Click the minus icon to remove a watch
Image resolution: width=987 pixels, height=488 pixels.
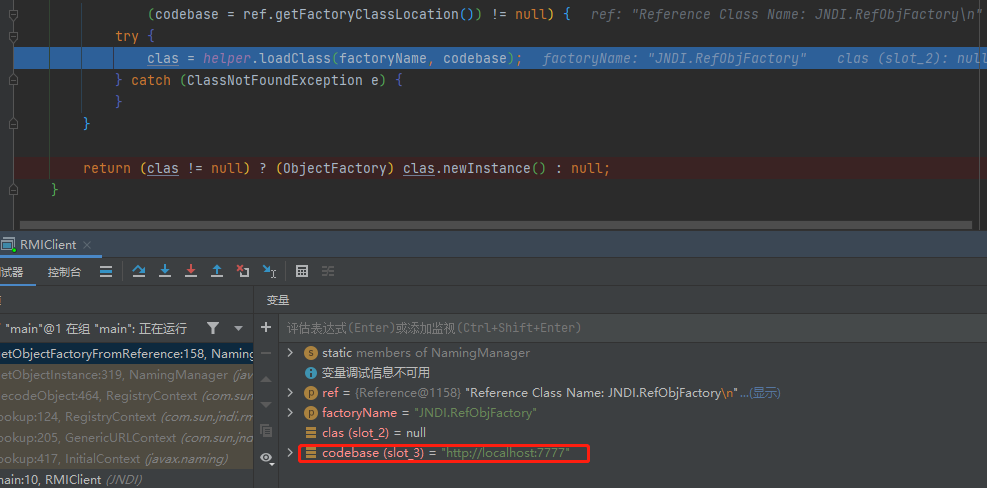tap(266, 353)
